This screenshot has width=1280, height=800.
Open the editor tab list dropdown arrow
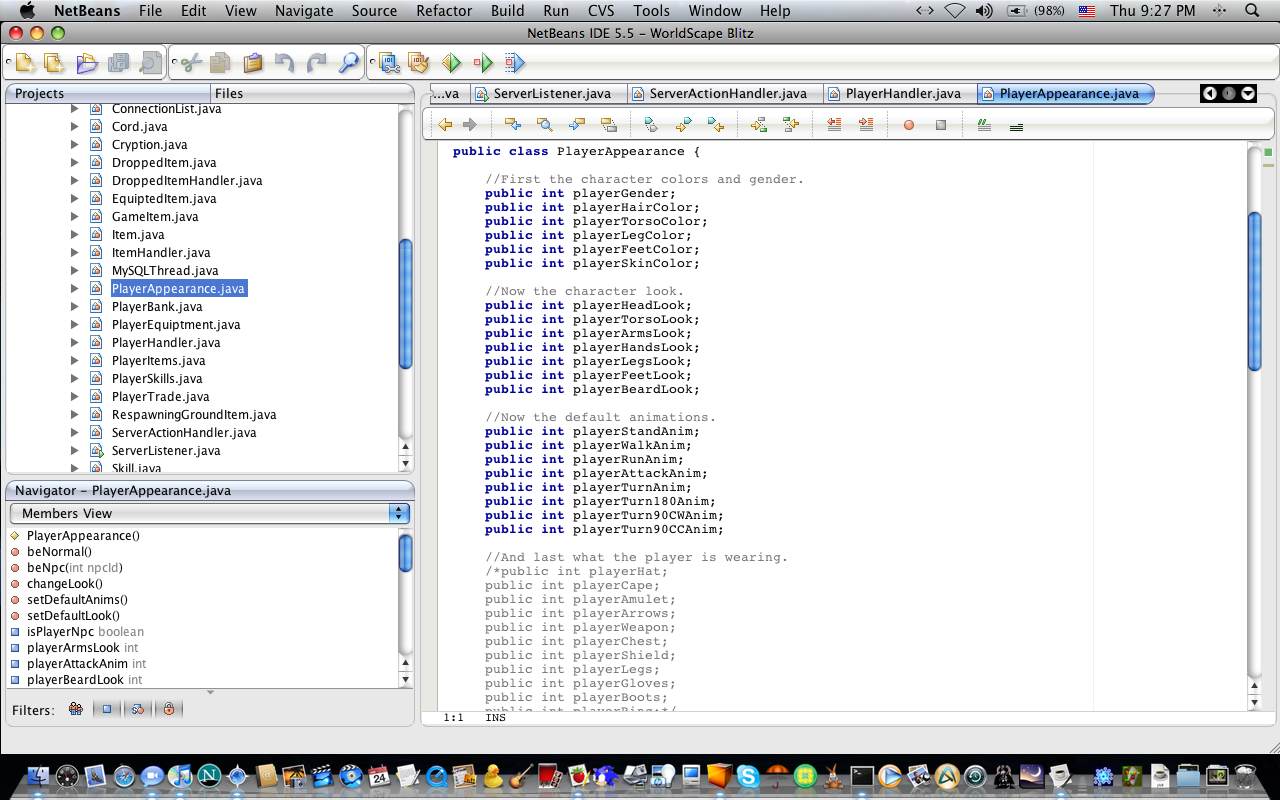click(1248, 93)
